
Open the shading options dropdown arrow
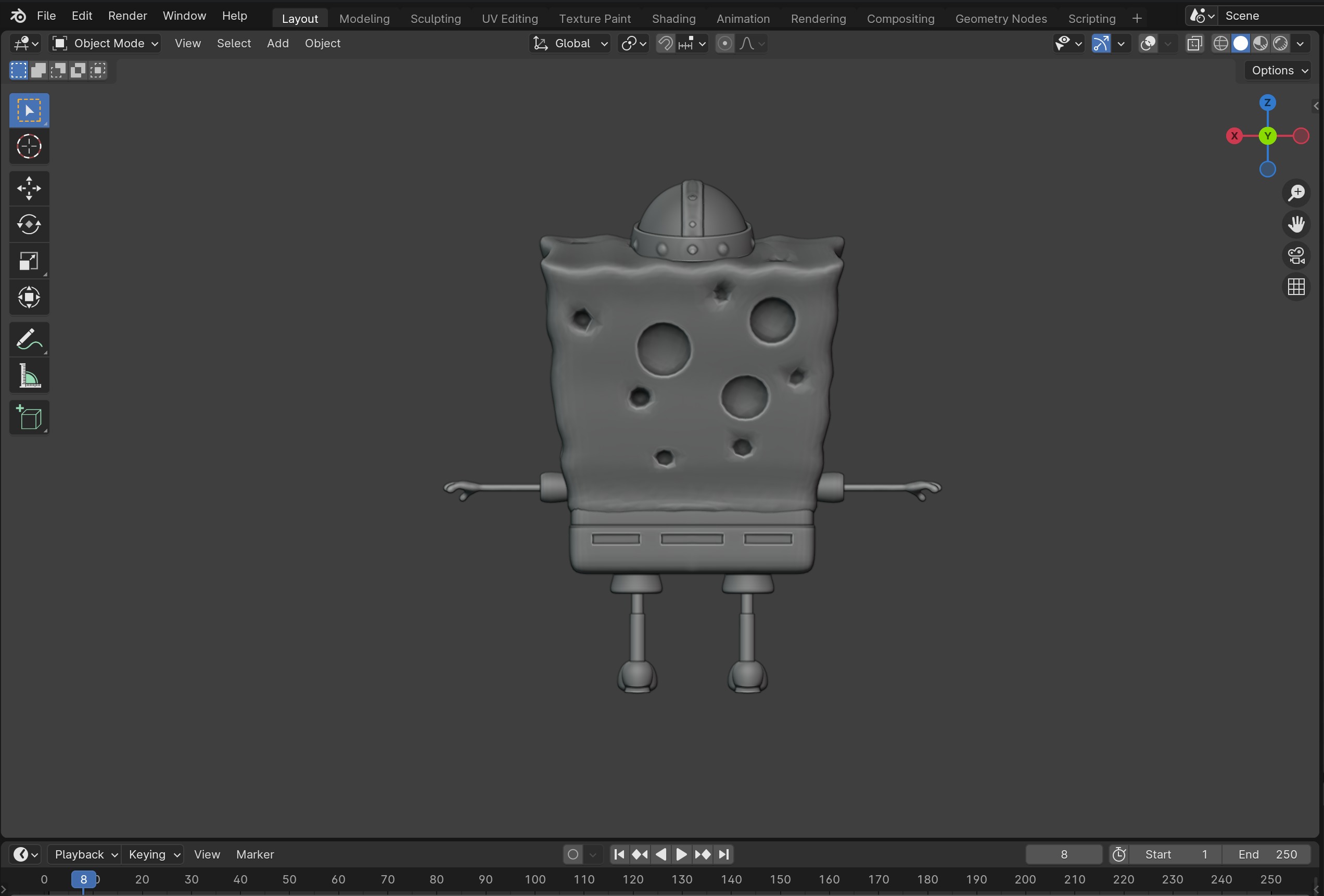1300,44
